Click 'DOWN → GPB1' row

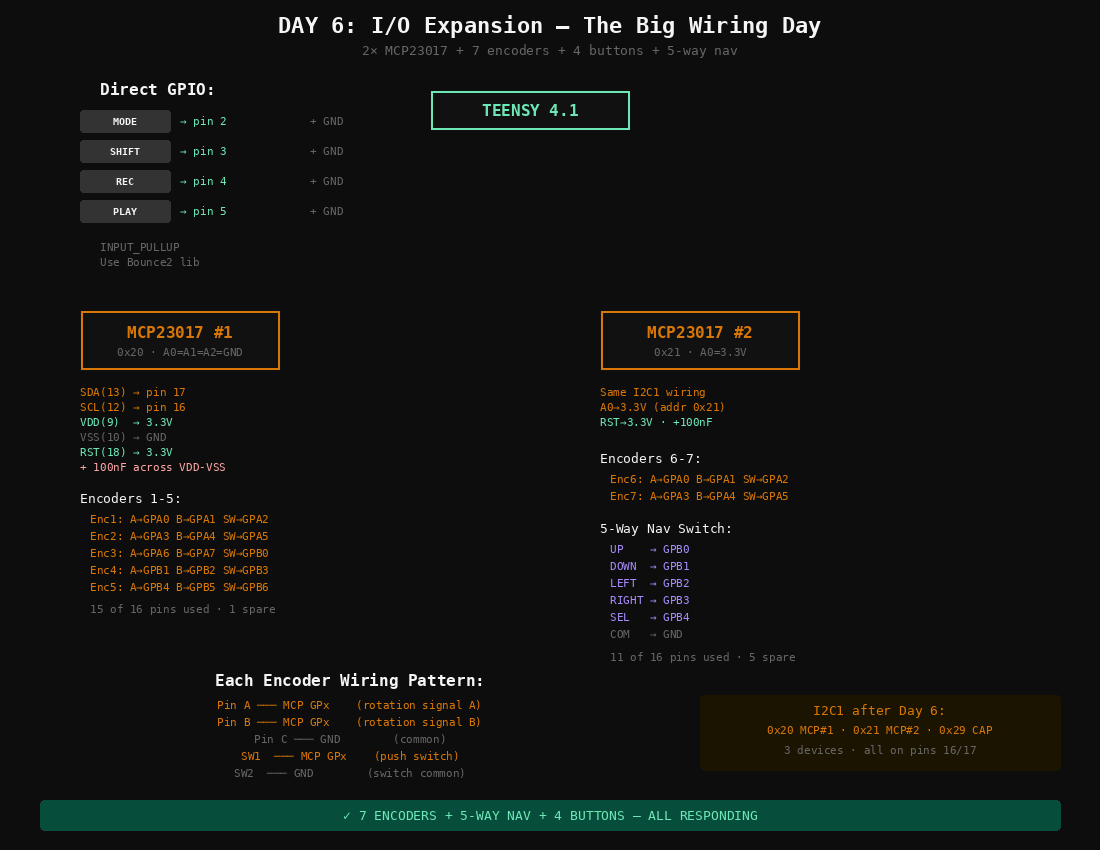click(650, 567)
